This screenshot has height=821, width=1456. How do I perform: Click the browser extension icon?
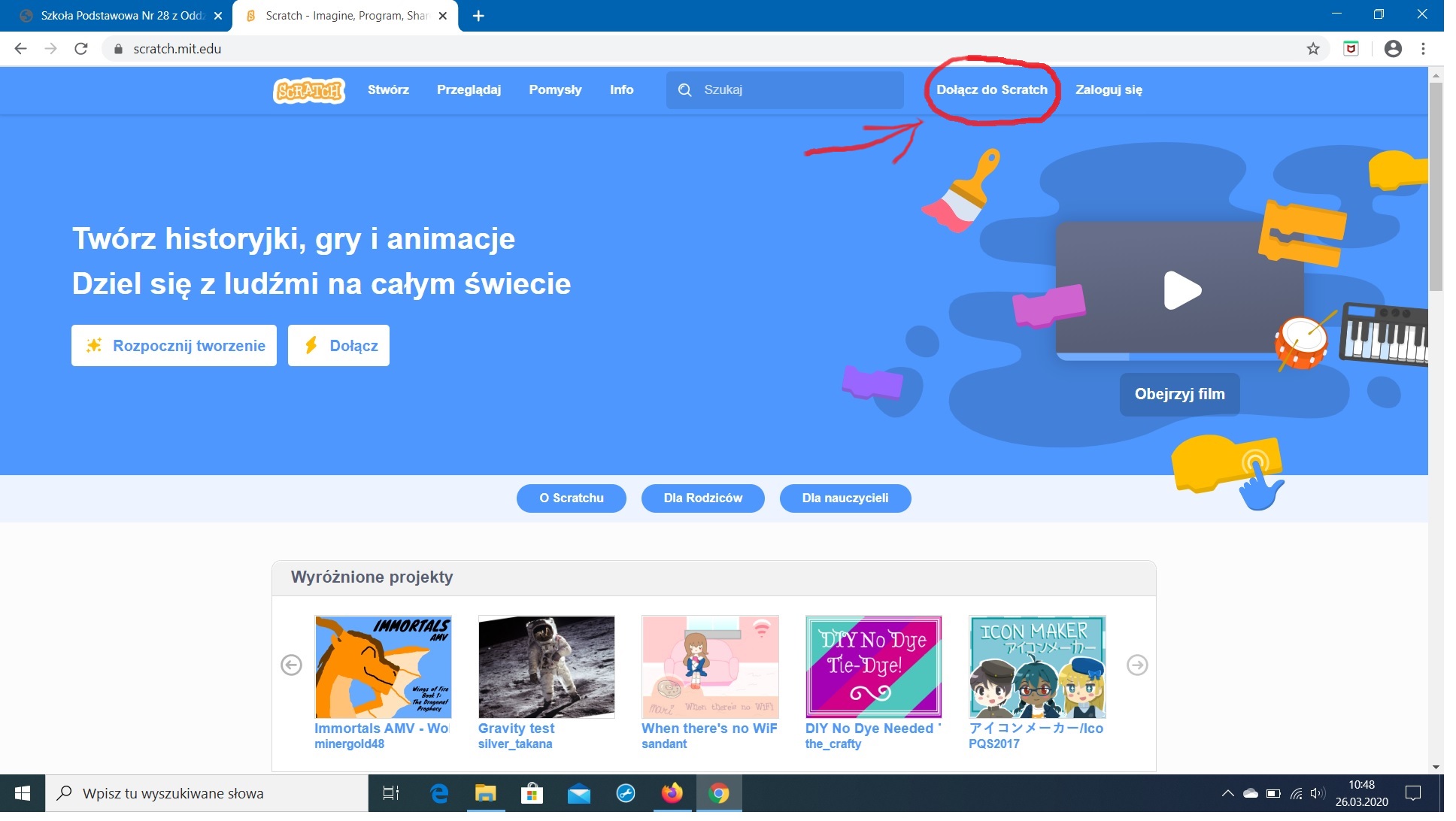point(1351,49)
